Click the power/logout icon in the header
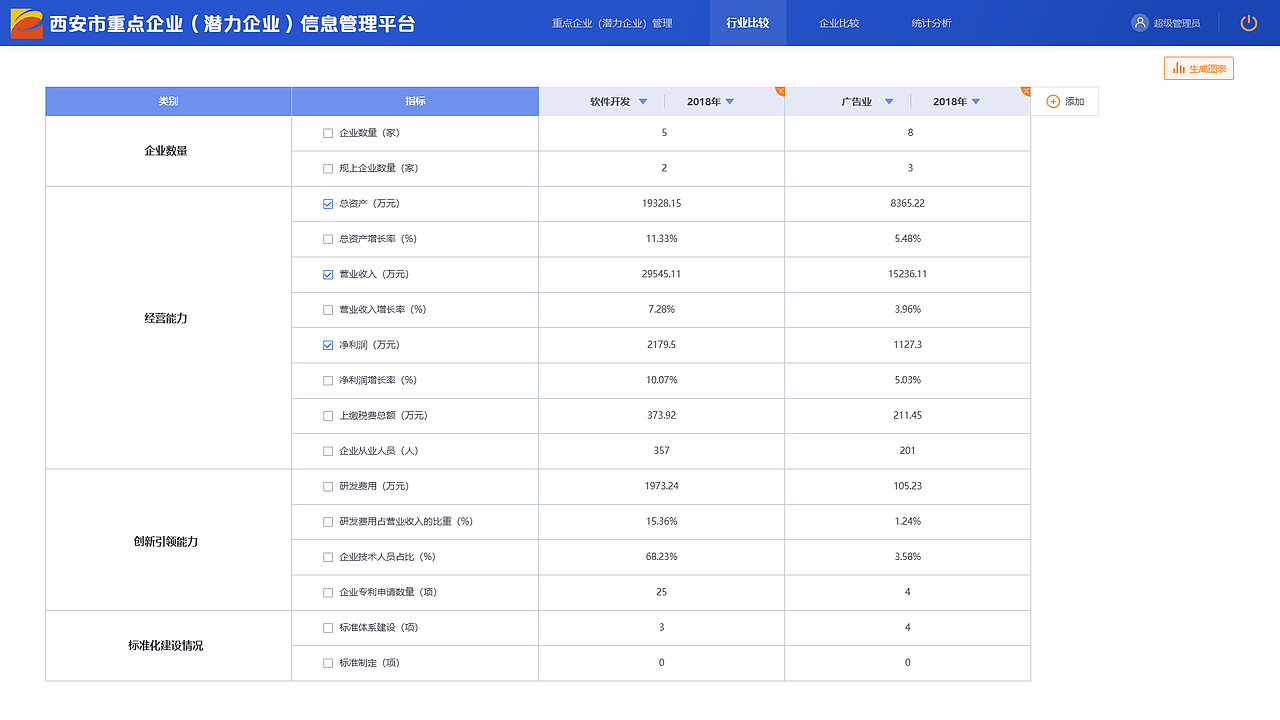This screenshot has width=1280, height=720. [x=1248, y=22]
